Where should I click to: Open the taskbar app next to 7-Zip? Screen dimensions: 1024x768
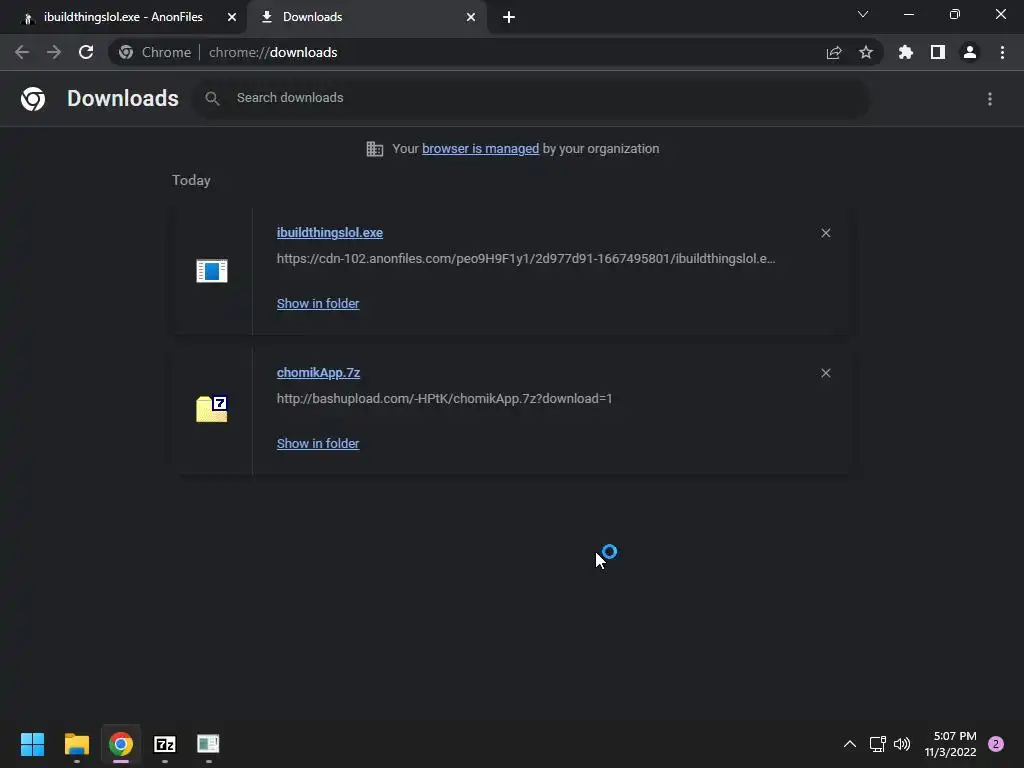(208, 744)
